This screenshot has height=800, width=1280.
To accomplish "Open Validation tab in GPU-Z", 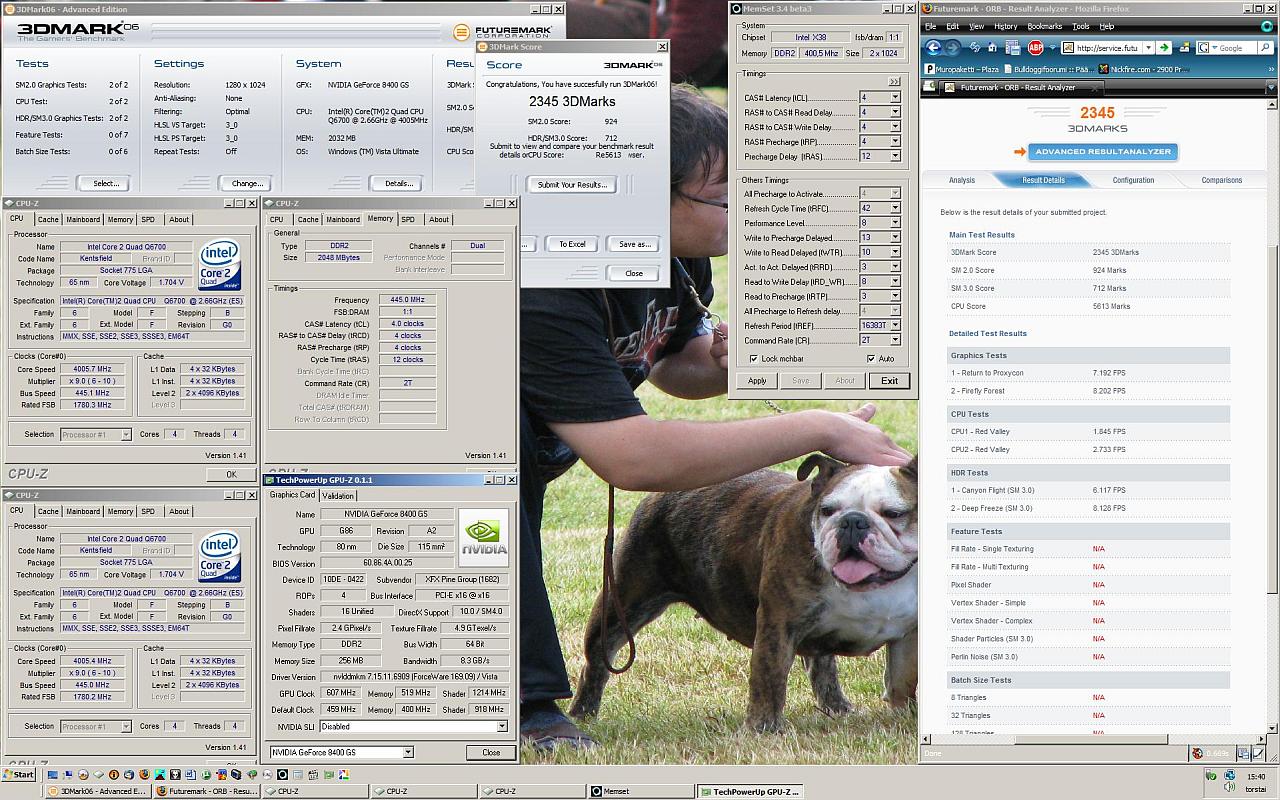I will 338,495.
